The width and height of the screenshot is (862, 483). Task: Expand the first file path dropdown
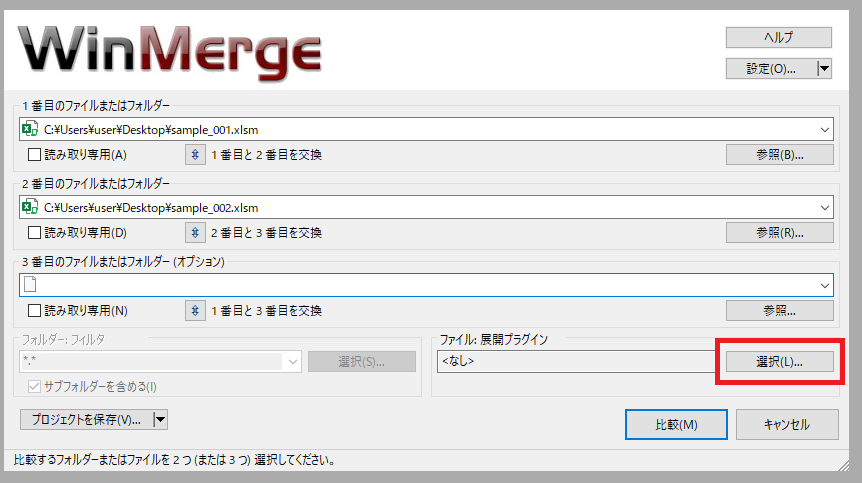pyautogui.click(x=825, y=130)
